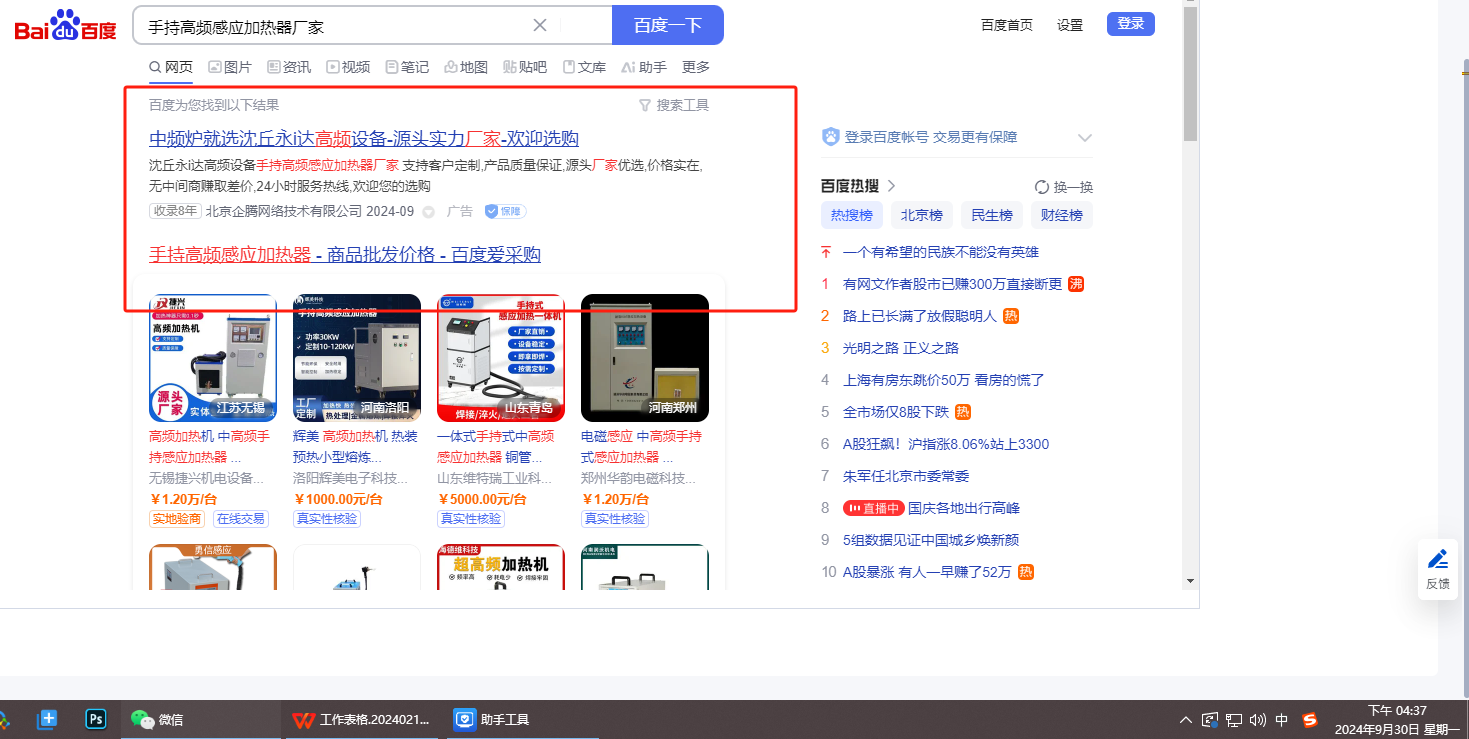
Task: Click the 热 badge after A股暴涨 有人一早赚了52万
Action: (x=1025, y=572)
